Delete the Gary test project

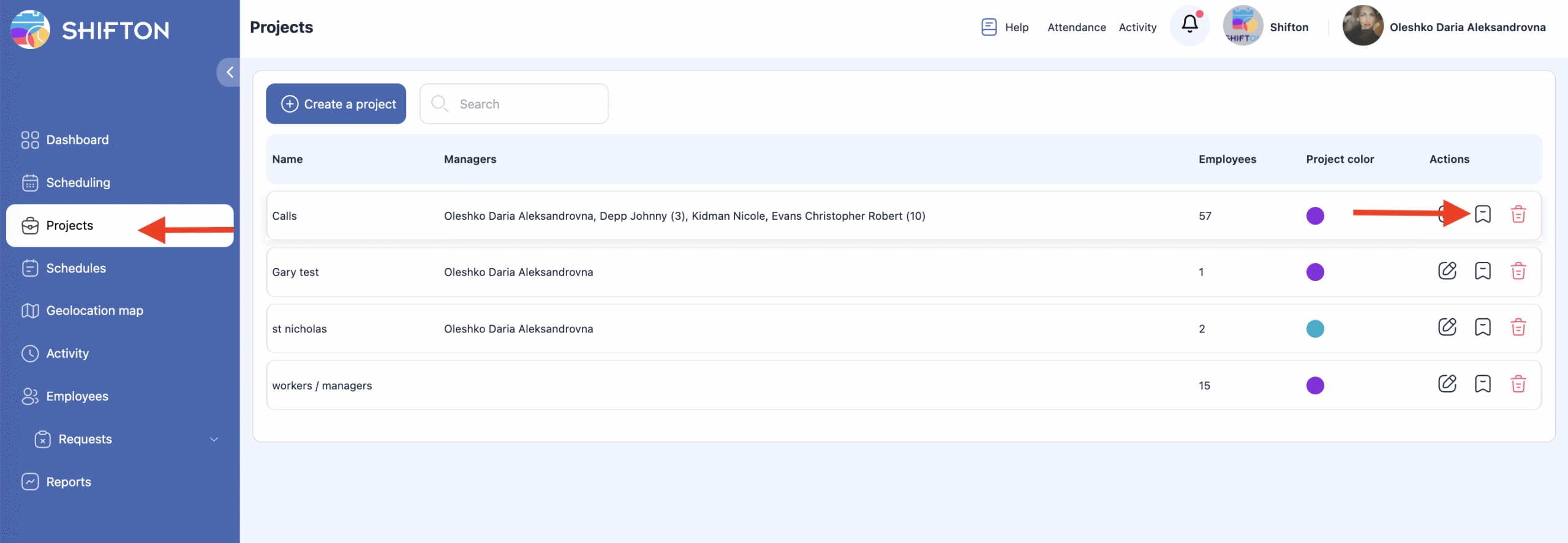[1518, 271]
